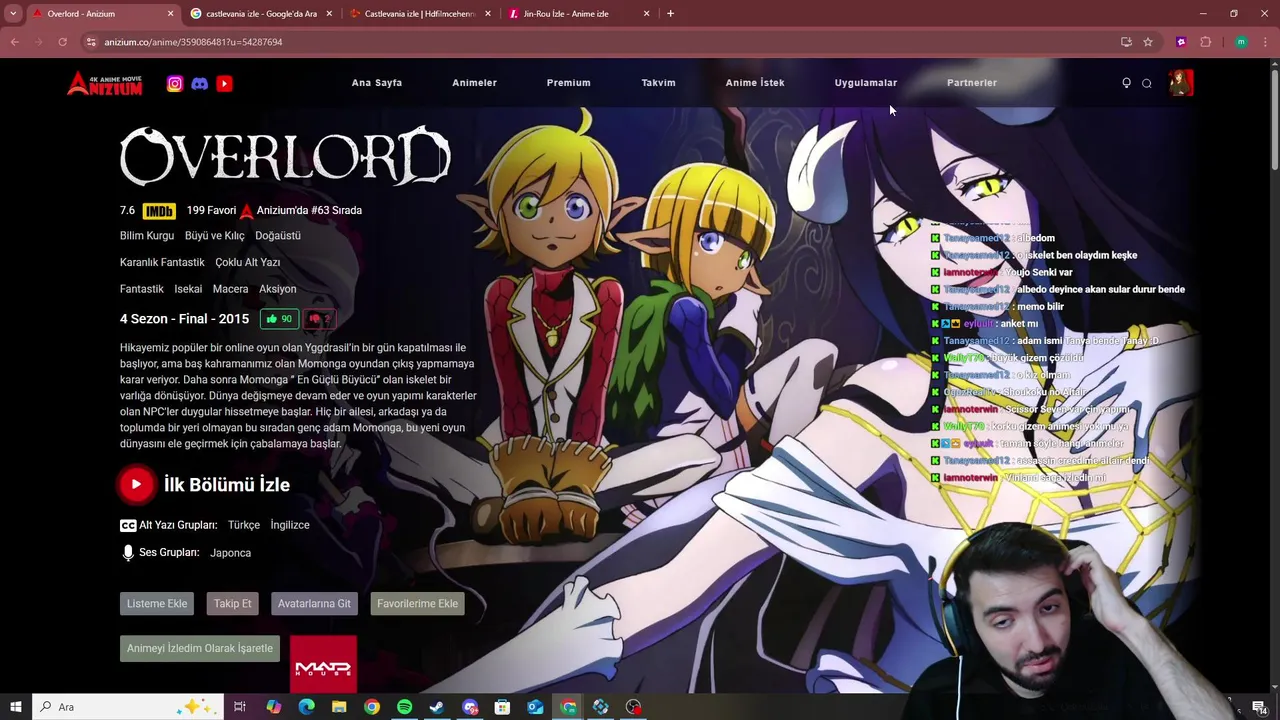This screenshot has width=1280, height=720.
Task: Select Macera genre tag
Action: point(230,289)
